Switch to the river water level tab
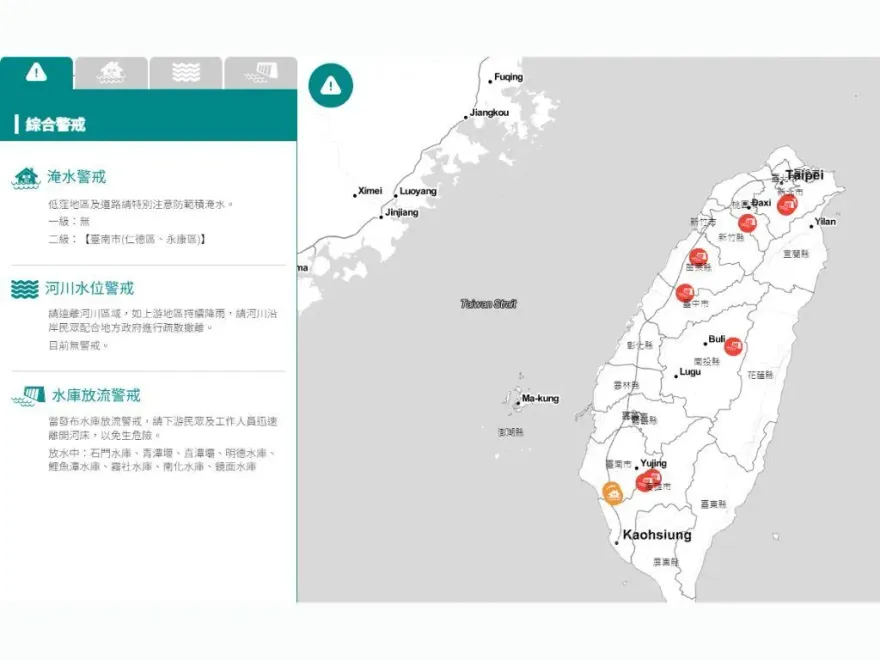880x660 pixels. coord(185,71)
